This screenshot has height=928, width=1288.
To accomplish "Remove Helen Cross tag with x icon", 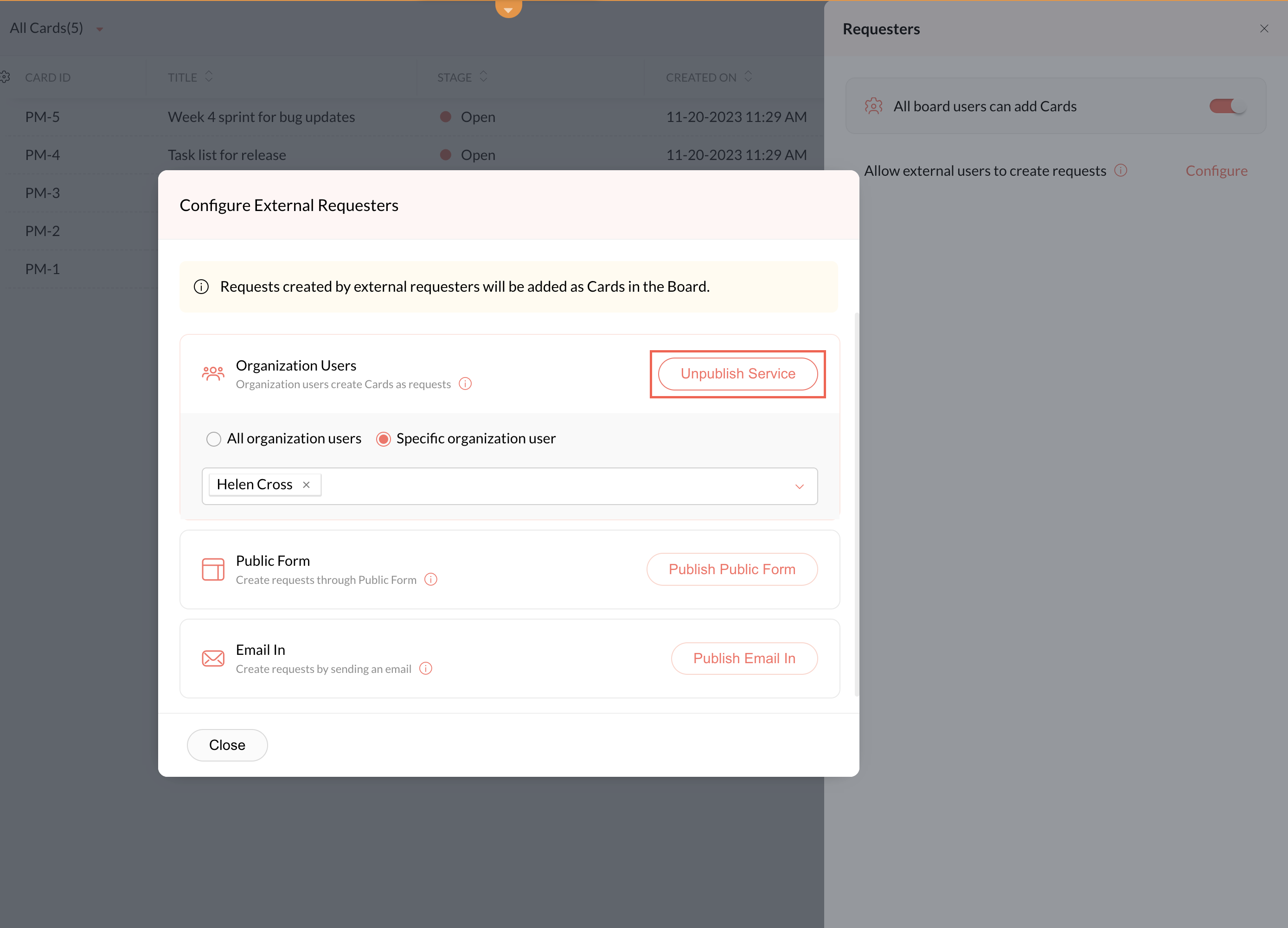I will pyautogui.click(x=306, y=485).
